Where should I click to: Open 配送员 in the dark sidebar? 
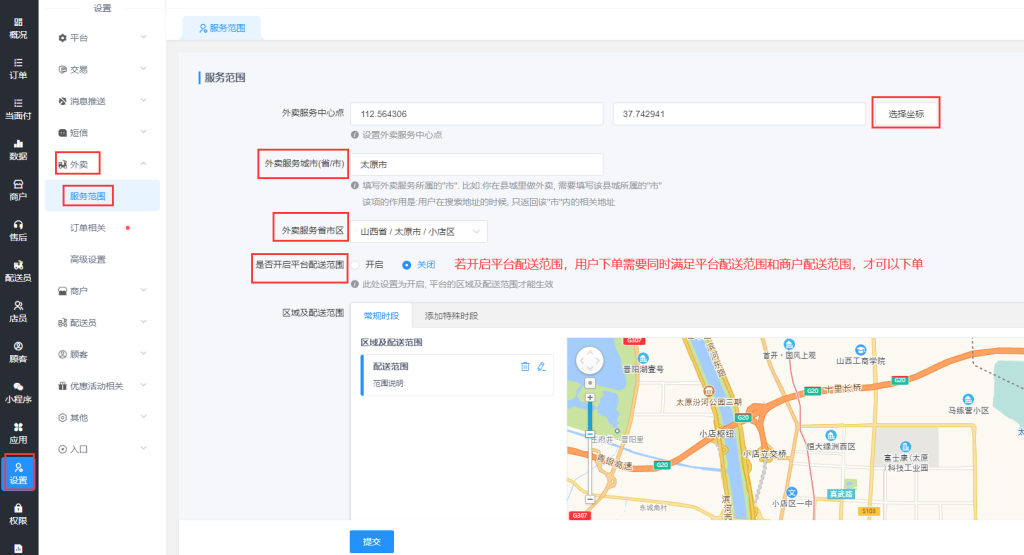[x=18, y=271]
